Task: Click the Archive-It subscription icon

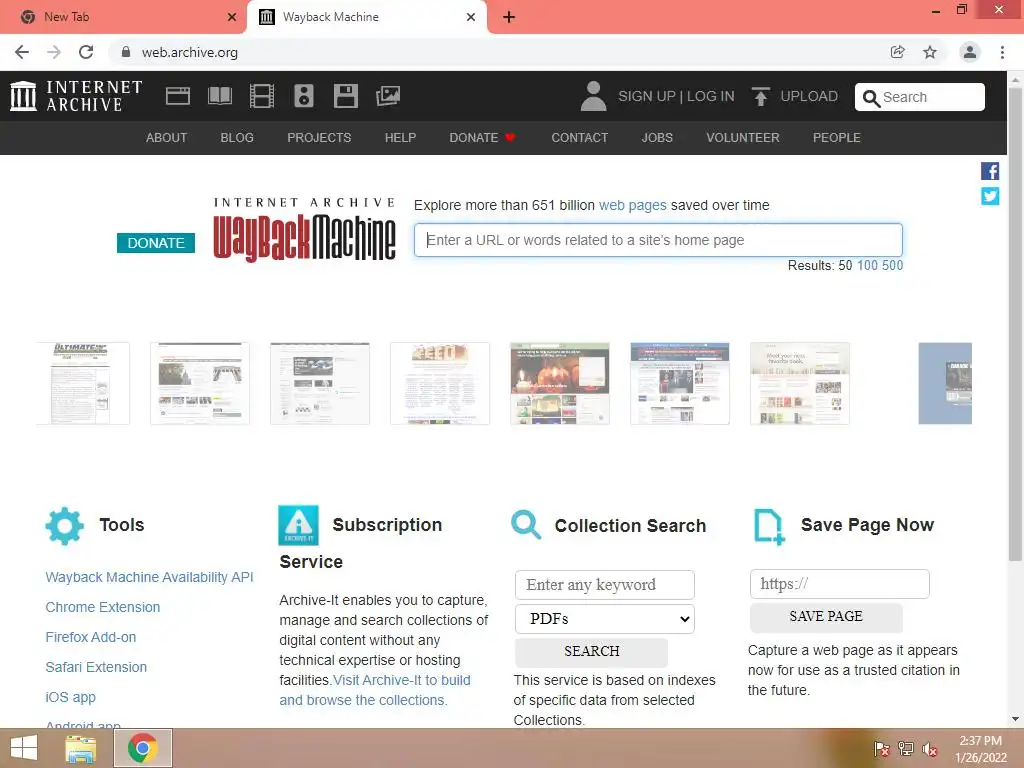Action: click(298, 525)
